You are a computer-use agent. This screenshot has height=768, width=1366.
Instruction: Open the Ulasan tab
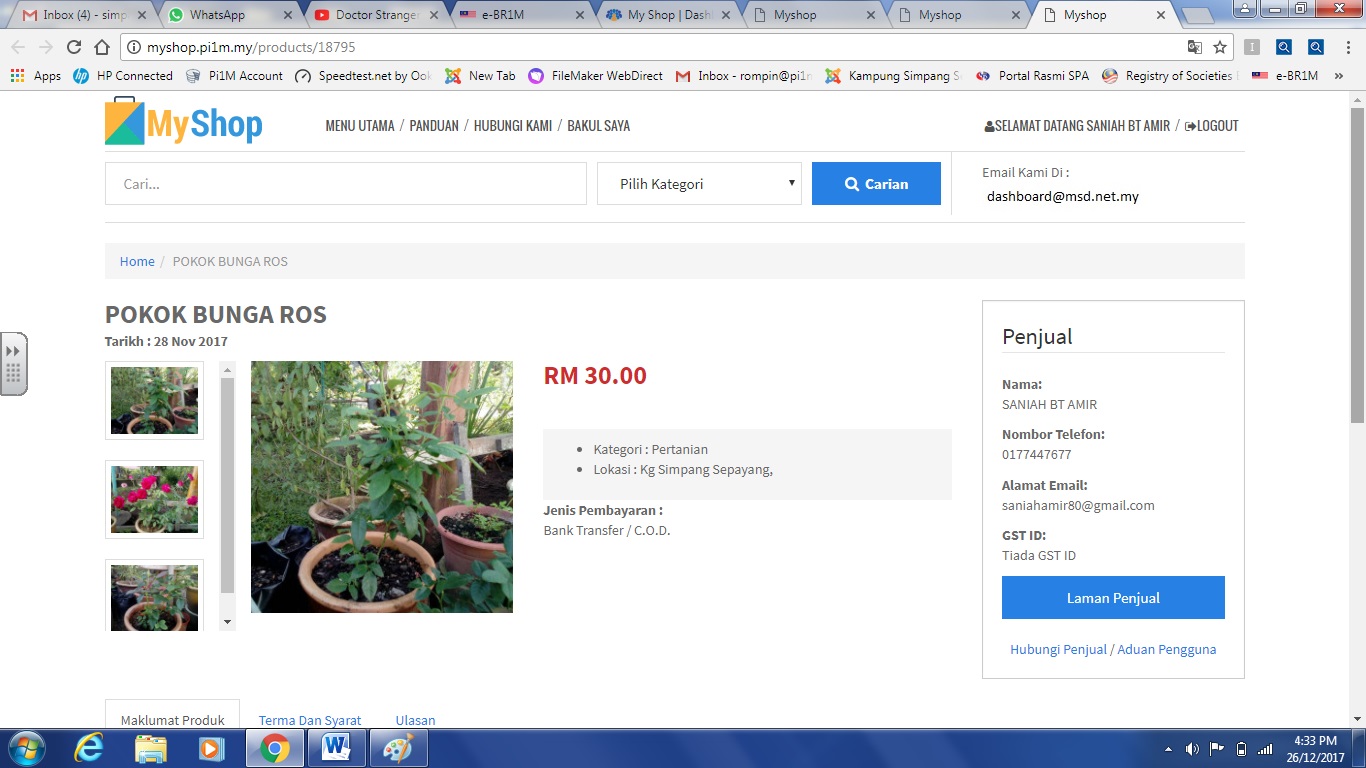pyautogui.click(x=415, y=720)
